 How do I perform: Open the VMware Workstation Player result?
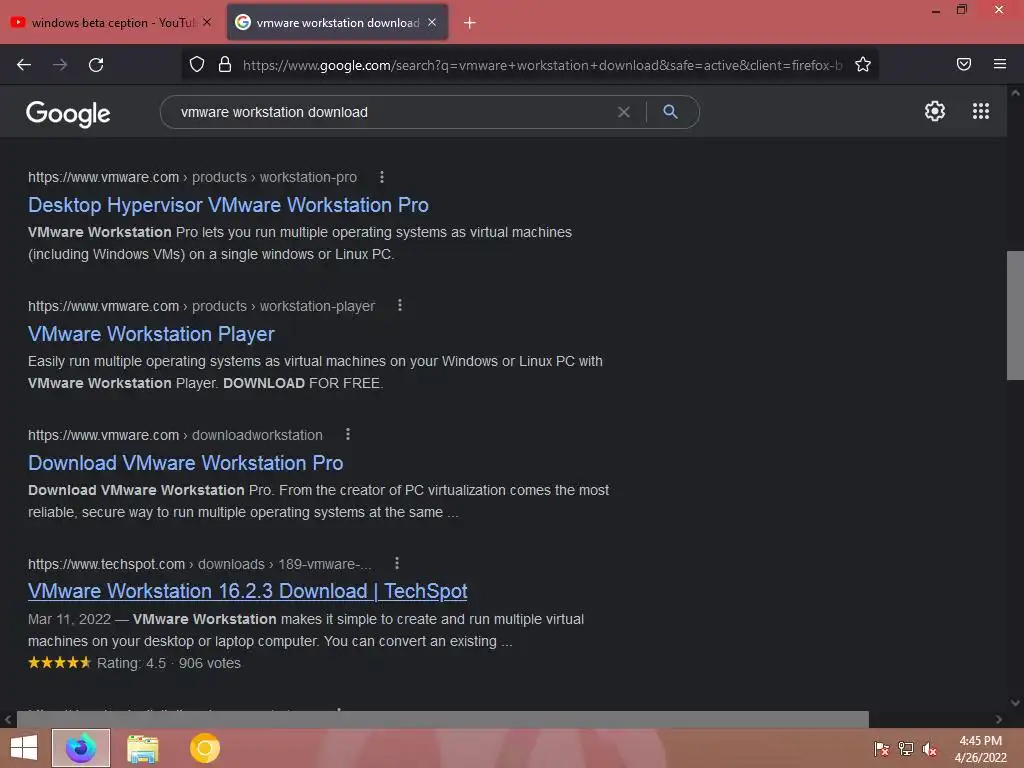coord(151,334)
